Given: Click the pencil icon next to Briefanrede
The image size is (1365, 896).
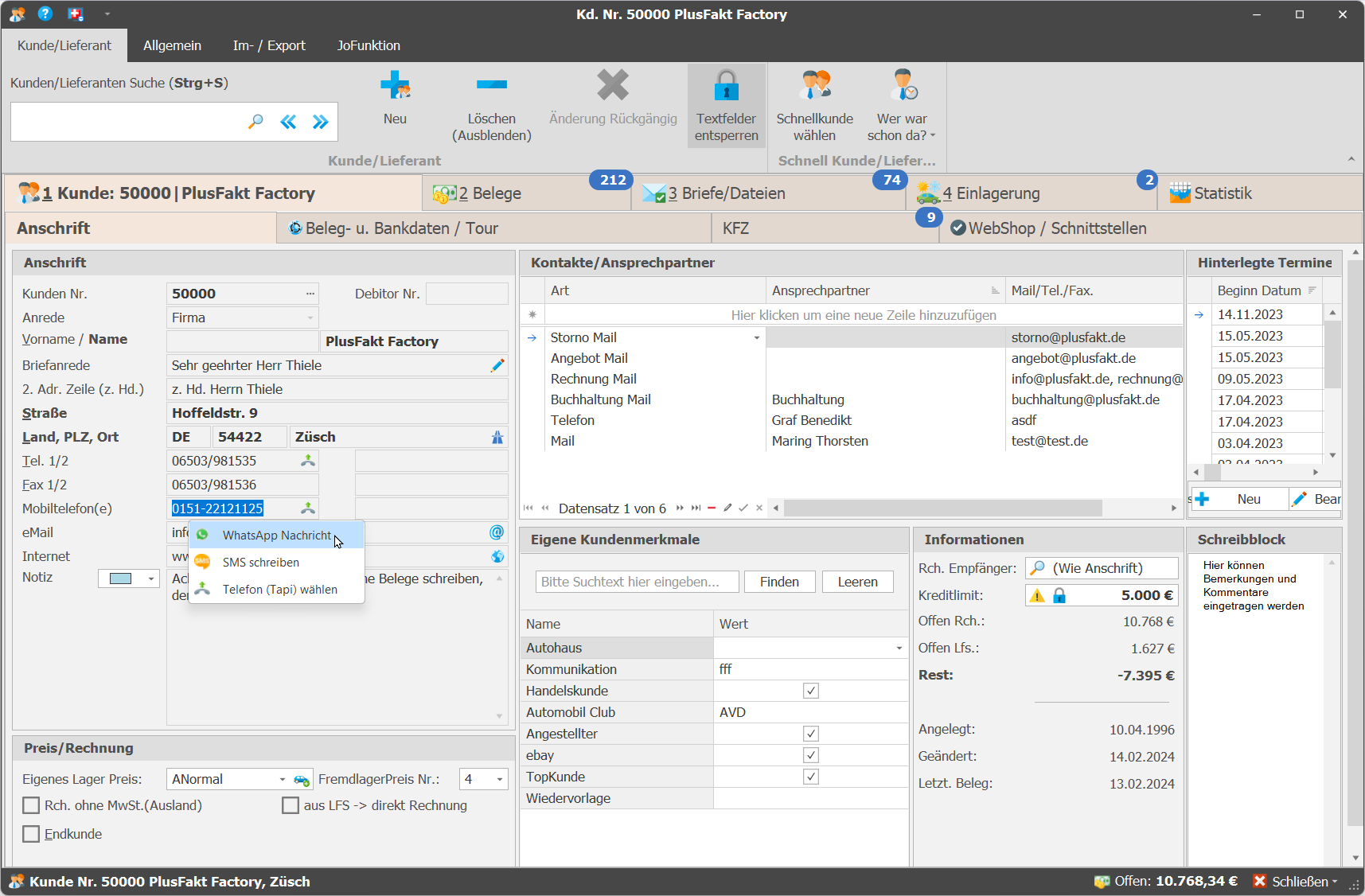Looking at the screenshot, I should 497,365.
